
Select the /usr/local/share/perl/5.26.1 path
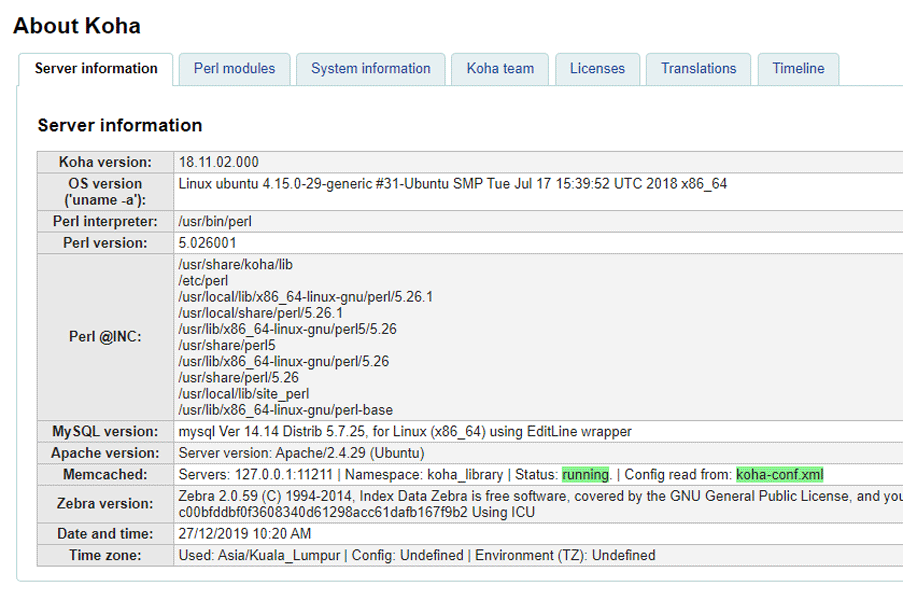pos(261,313)
